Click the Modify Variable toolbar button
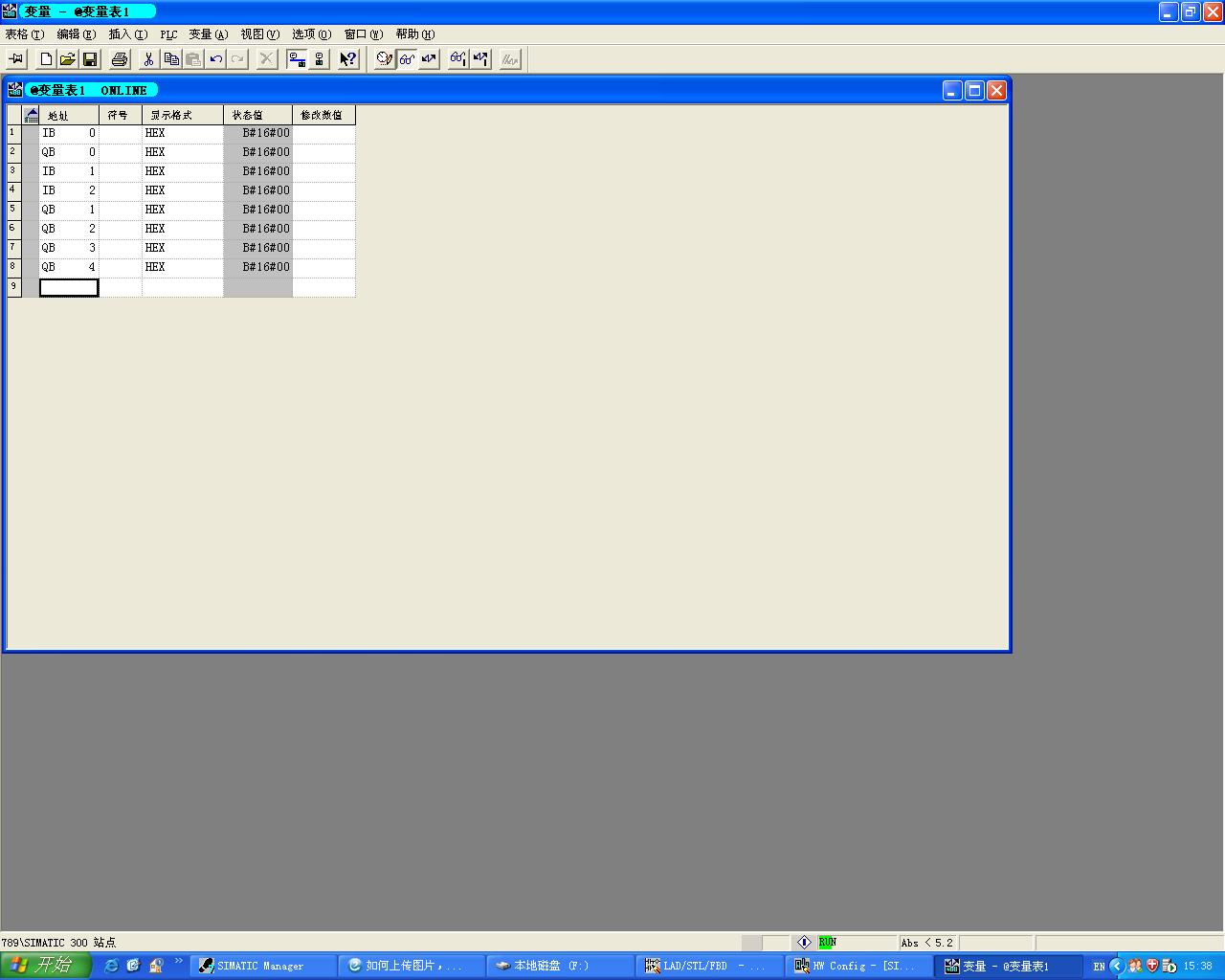 (x=429, y=59)
